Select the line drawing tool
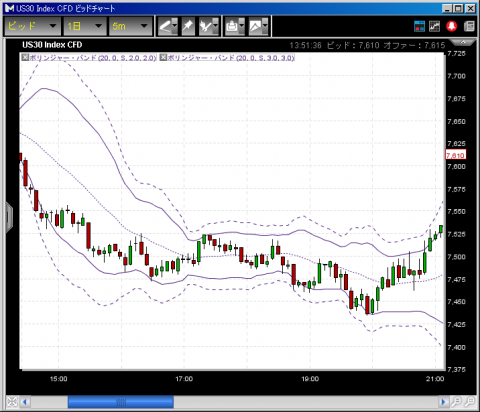This screenshot has height=412, width=480. pos(165,26)
